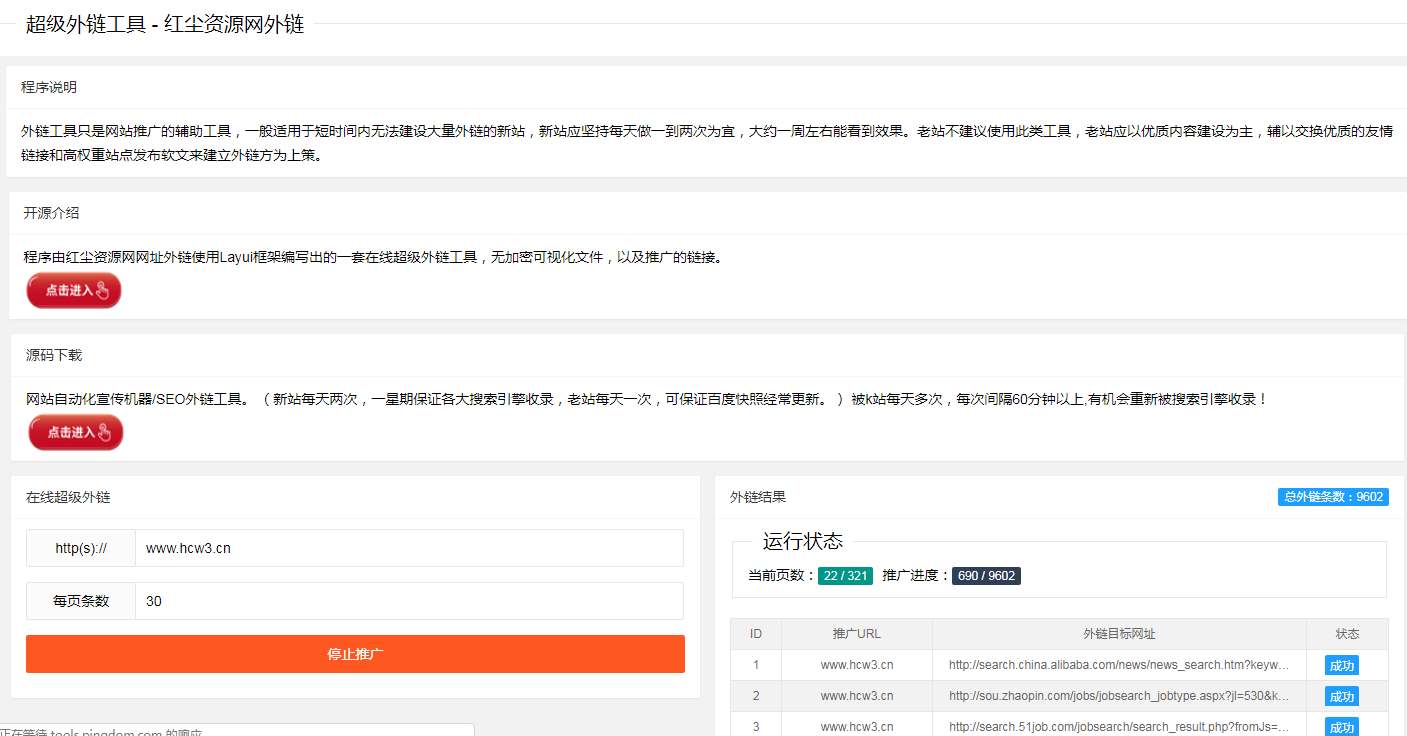Image resolution: width=1407 pixels, height=736 pixels.
Task: Click the 成功 status badge on row 1
Action: coord(1341,665)
